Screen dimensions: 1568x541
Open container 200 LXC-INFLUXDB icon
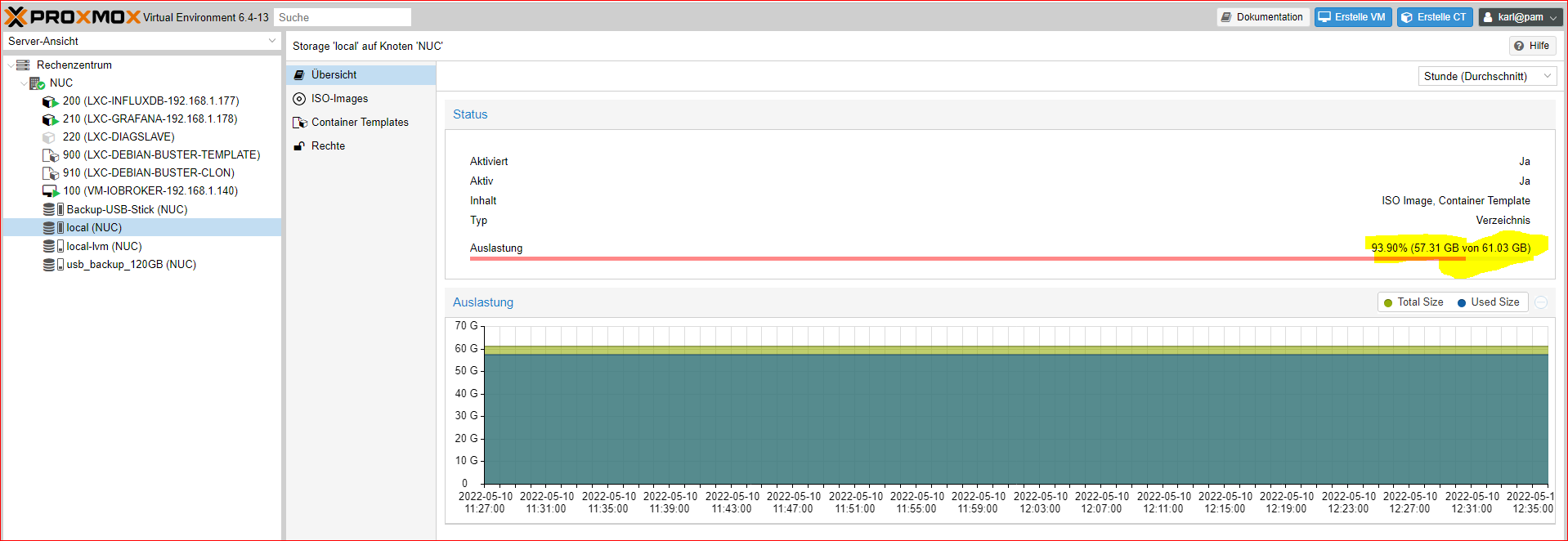click(50, 101)
